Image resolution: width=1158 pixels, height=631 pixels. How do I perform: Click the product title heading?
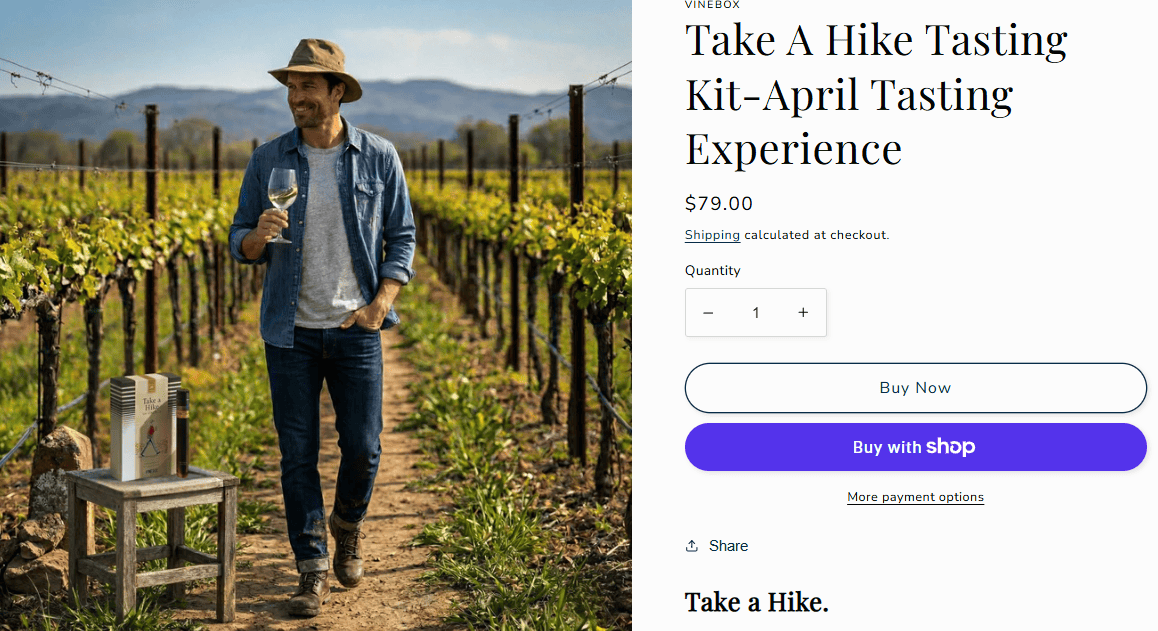[x=876, y=95]
